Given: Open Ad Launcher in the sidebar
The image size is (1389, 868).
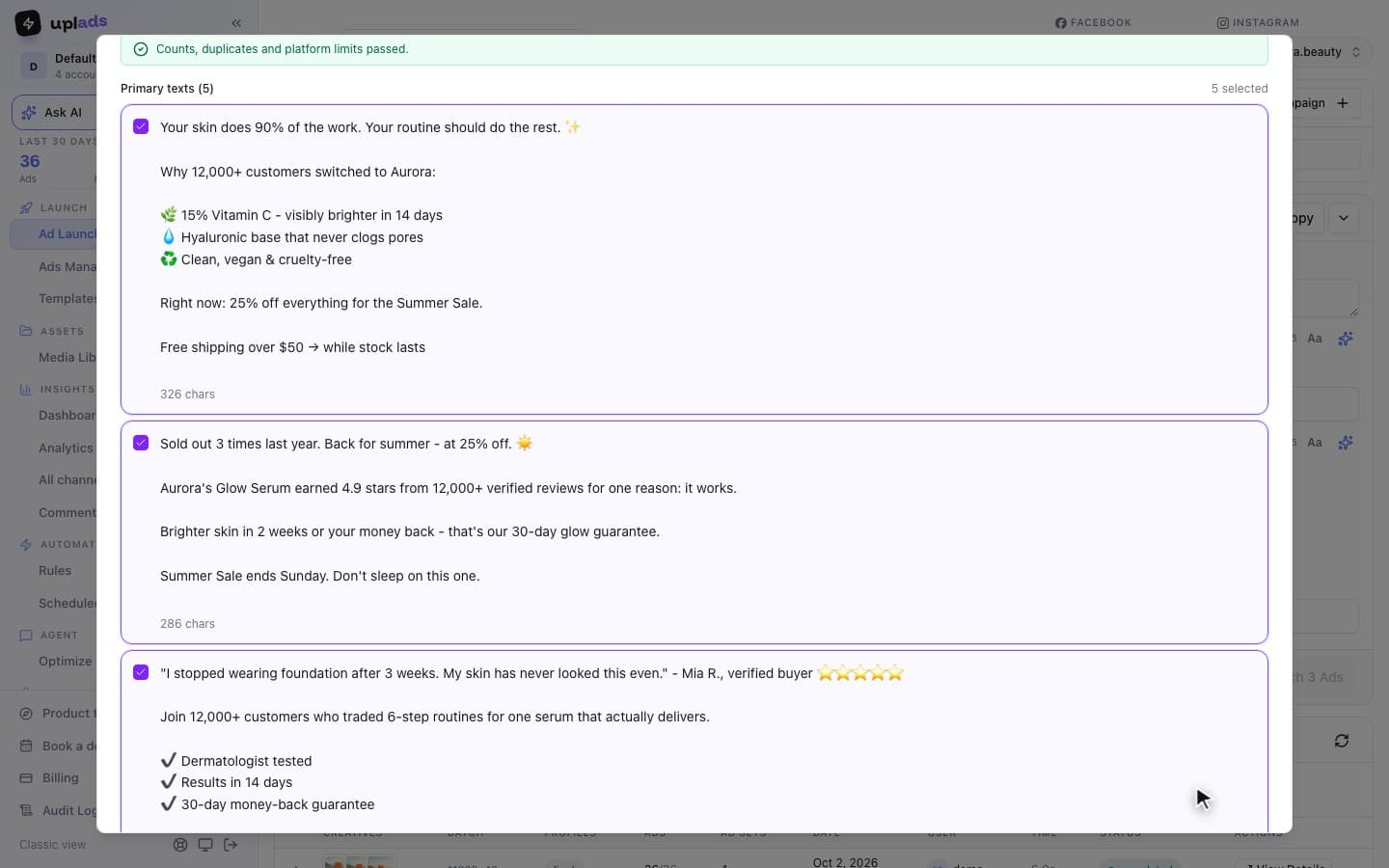Looking at the screenshot, I should 54,234.
